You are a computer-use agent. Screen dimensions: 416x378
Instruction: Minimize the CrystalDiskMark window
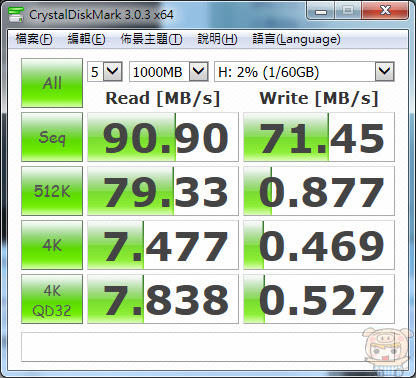321,11
